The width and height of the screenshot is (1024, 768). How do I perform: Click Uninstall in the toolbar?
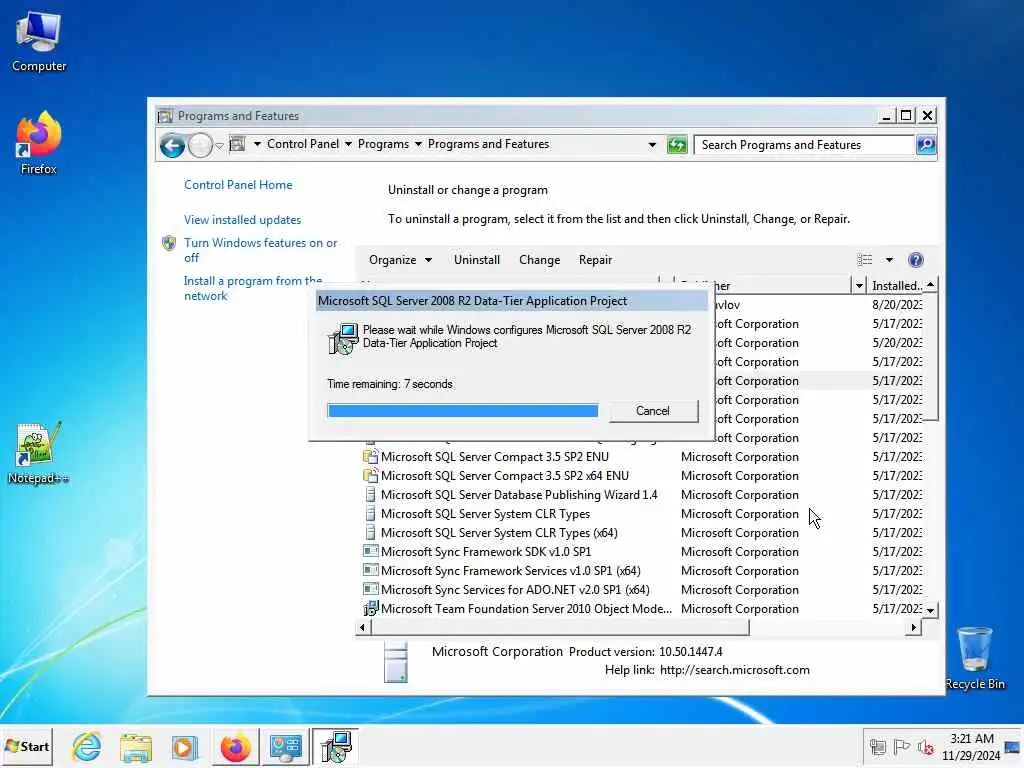coord(477,260)
